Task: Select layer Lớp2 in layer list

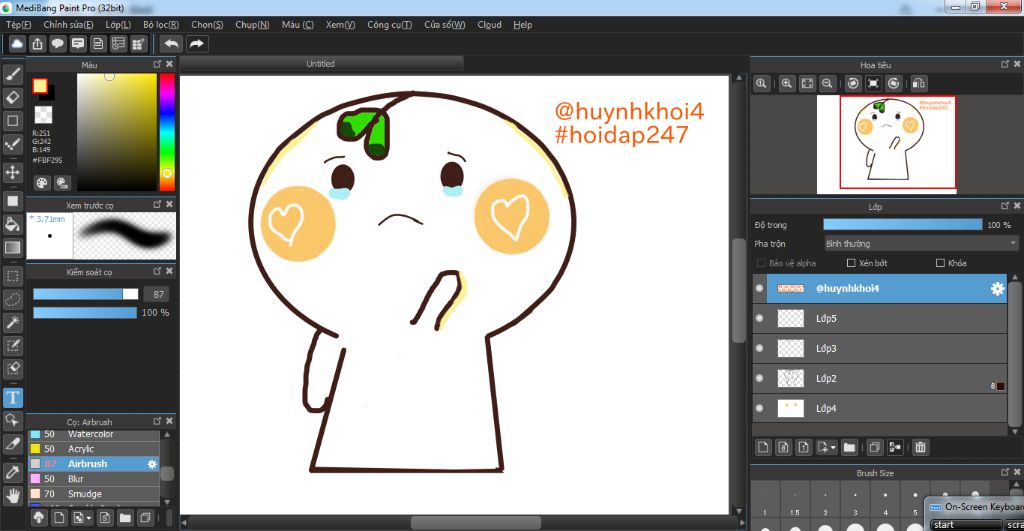Action: (x=880, y=378)
